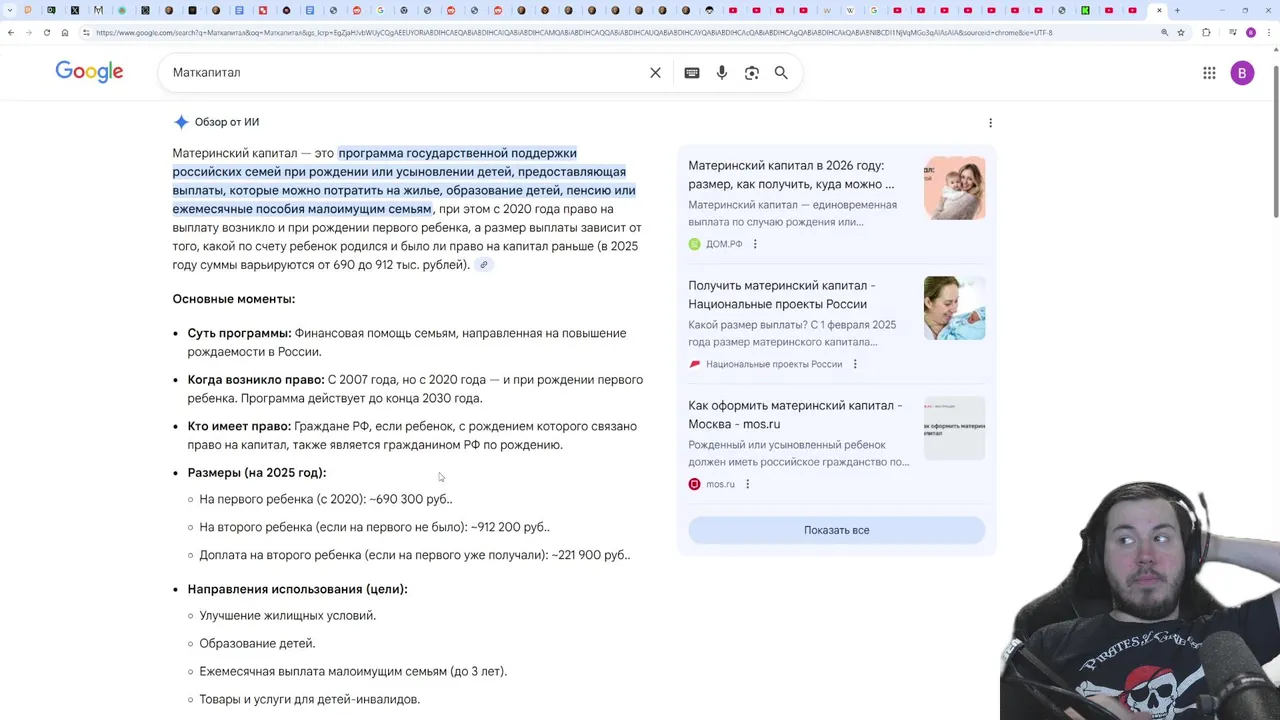Screen dimensions: 1280x720
Task: Open the on-screen keyboard input tool
Action: tap(692, 73)
